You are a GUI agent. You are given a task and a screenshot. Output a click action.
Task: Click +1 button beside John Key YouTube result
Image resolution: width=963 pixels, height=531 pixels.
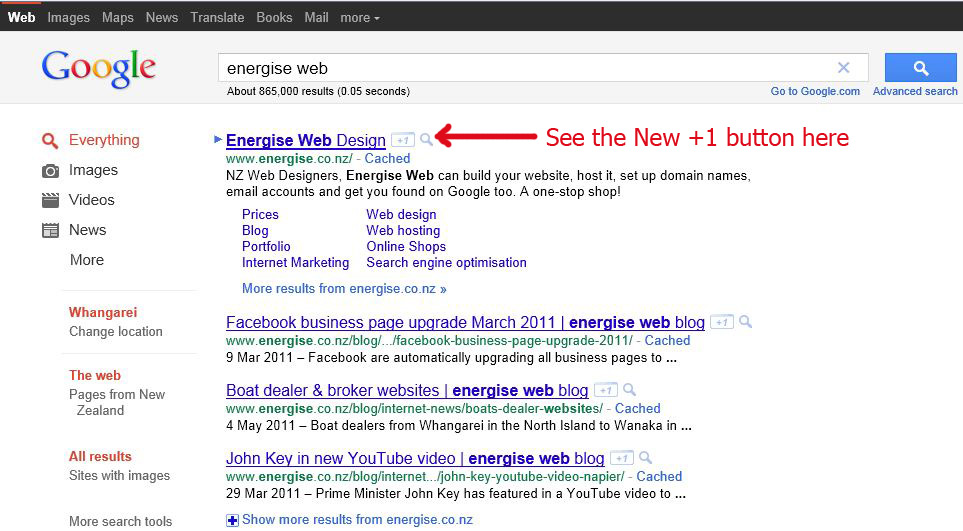tap(621, 458)
